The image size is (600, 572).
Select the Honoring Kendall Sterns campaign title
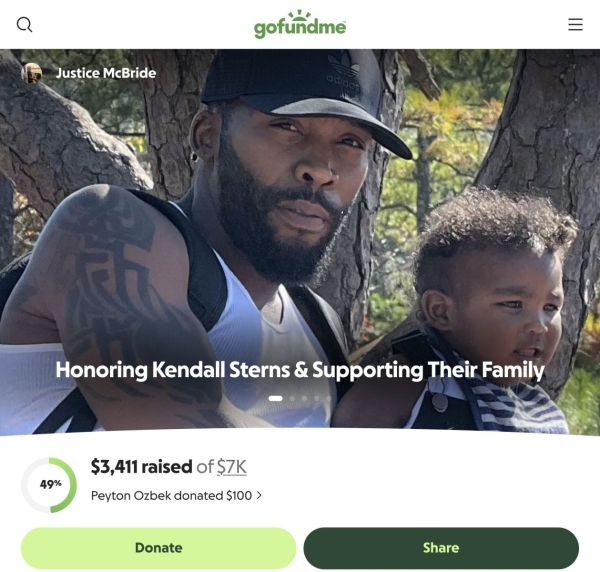coord(300,370)
